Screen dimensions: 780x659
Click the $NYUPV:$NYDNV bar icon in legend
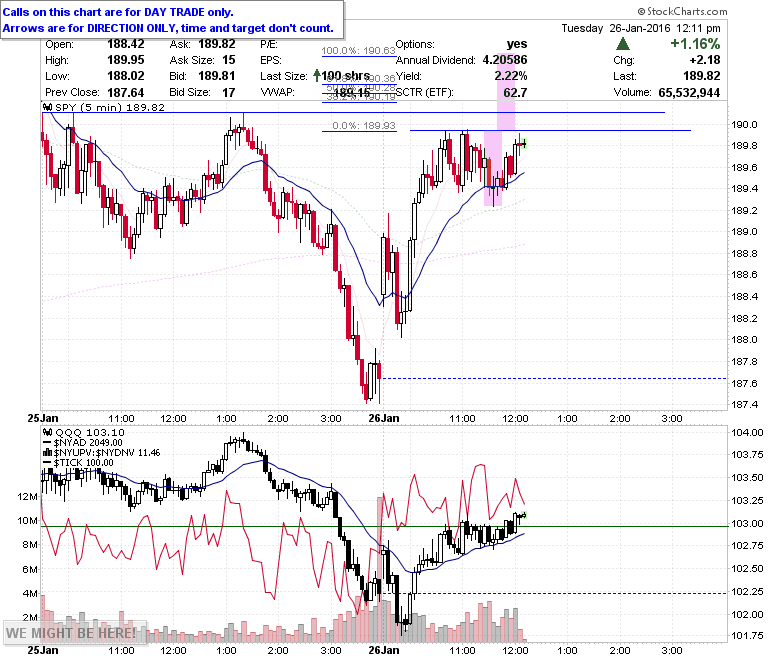(x=48, y=453)
